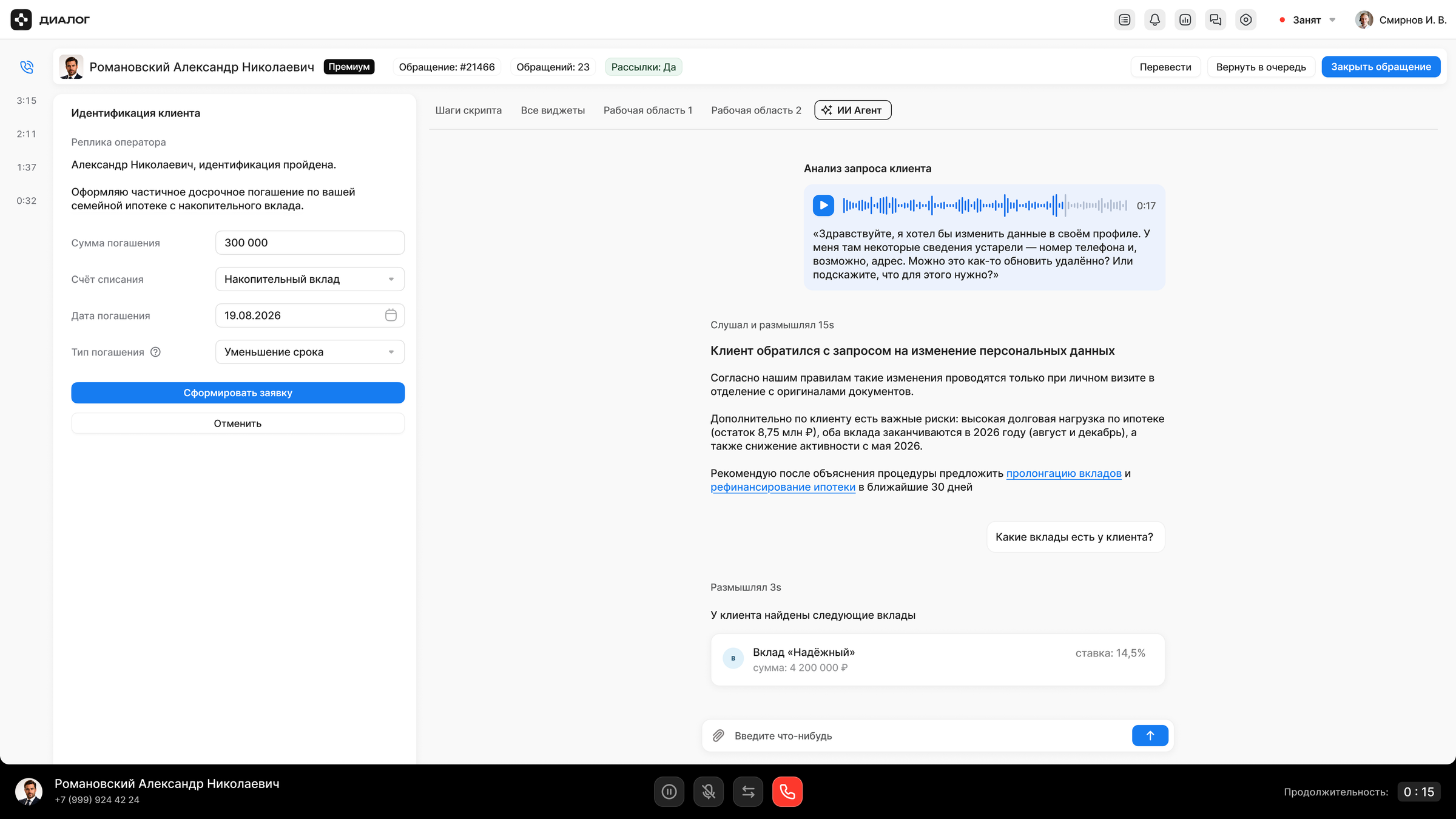The height and width of the screenshot is (819, 1456).
Task: Select the 2:11 timestamp in sidebar
Action: pyautogui.click(x=27, y=134)
